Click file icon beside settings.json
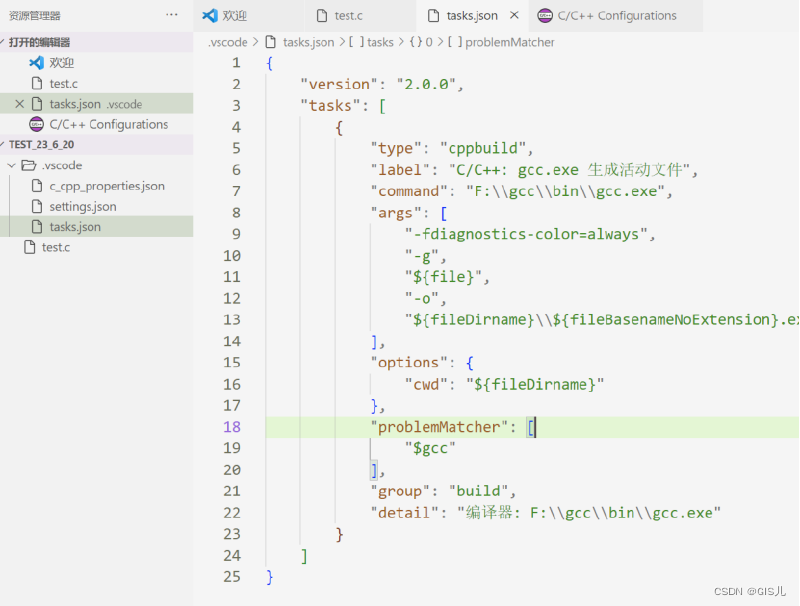Screen dimensions: 800x606 coord(37,206)
